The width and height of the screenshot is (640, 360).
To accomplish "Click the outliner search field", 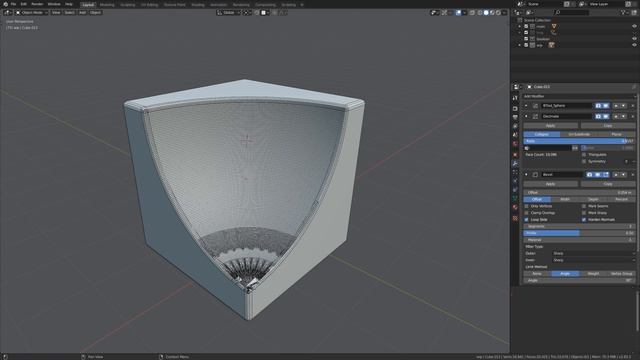I will pos(571,13).
